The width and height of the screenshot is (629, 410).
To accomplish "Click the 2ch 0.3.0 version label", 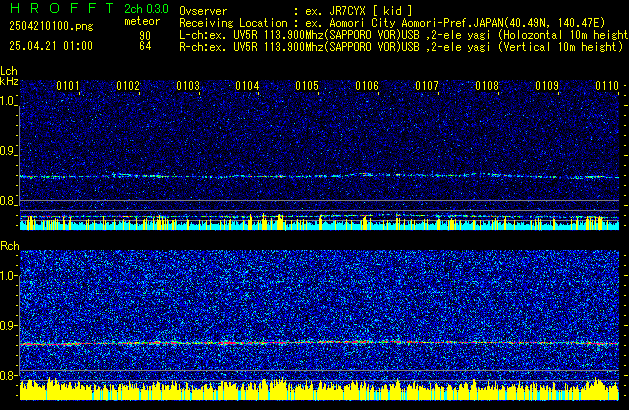I will pos(146,9).
